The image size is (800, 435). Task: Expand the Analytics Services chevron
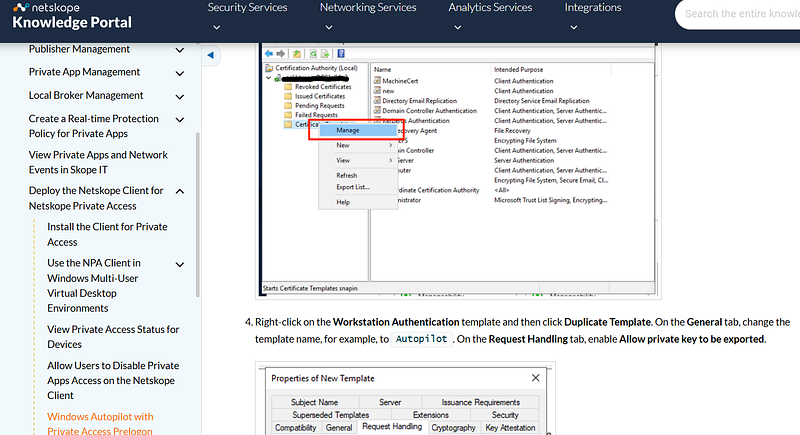458,27
